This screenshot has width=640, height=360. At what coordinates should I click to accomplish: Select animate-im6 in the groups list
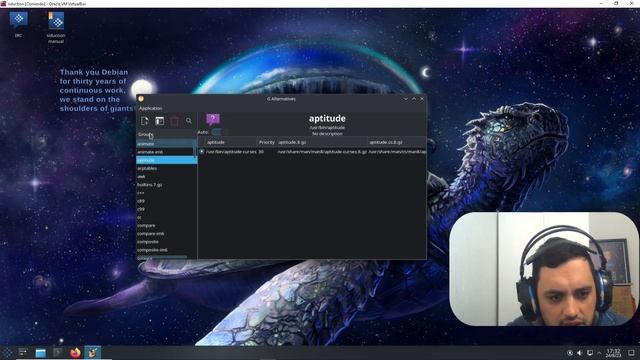coord(167,152)
